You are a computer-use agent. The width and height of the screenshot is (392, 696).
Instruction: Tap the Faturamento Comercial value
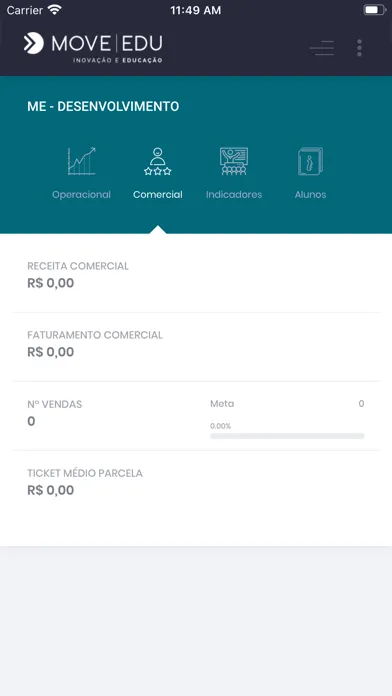point(51,352)
